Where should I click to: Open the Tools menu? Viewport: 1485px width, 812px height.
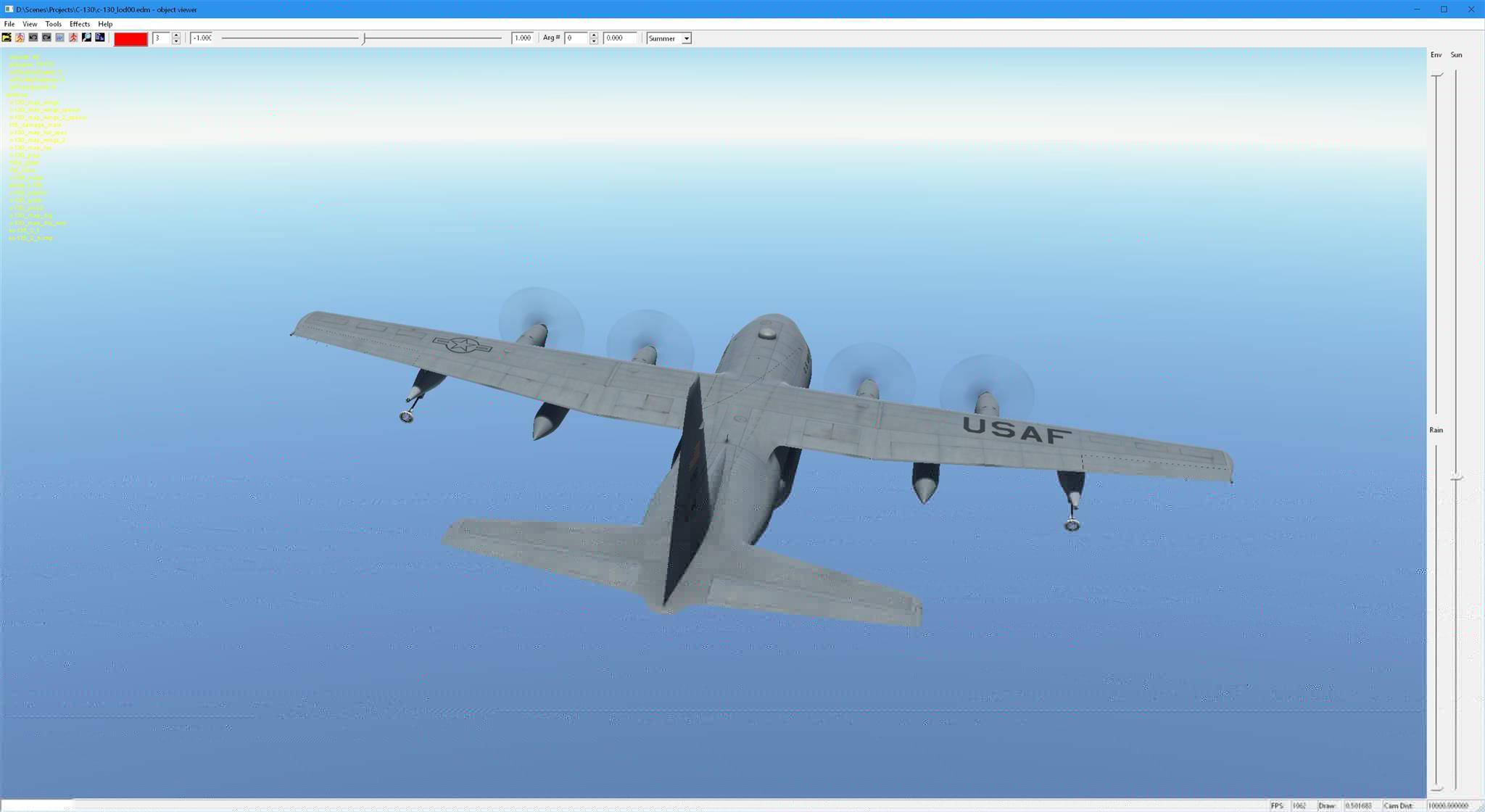(x=54, y=24)
